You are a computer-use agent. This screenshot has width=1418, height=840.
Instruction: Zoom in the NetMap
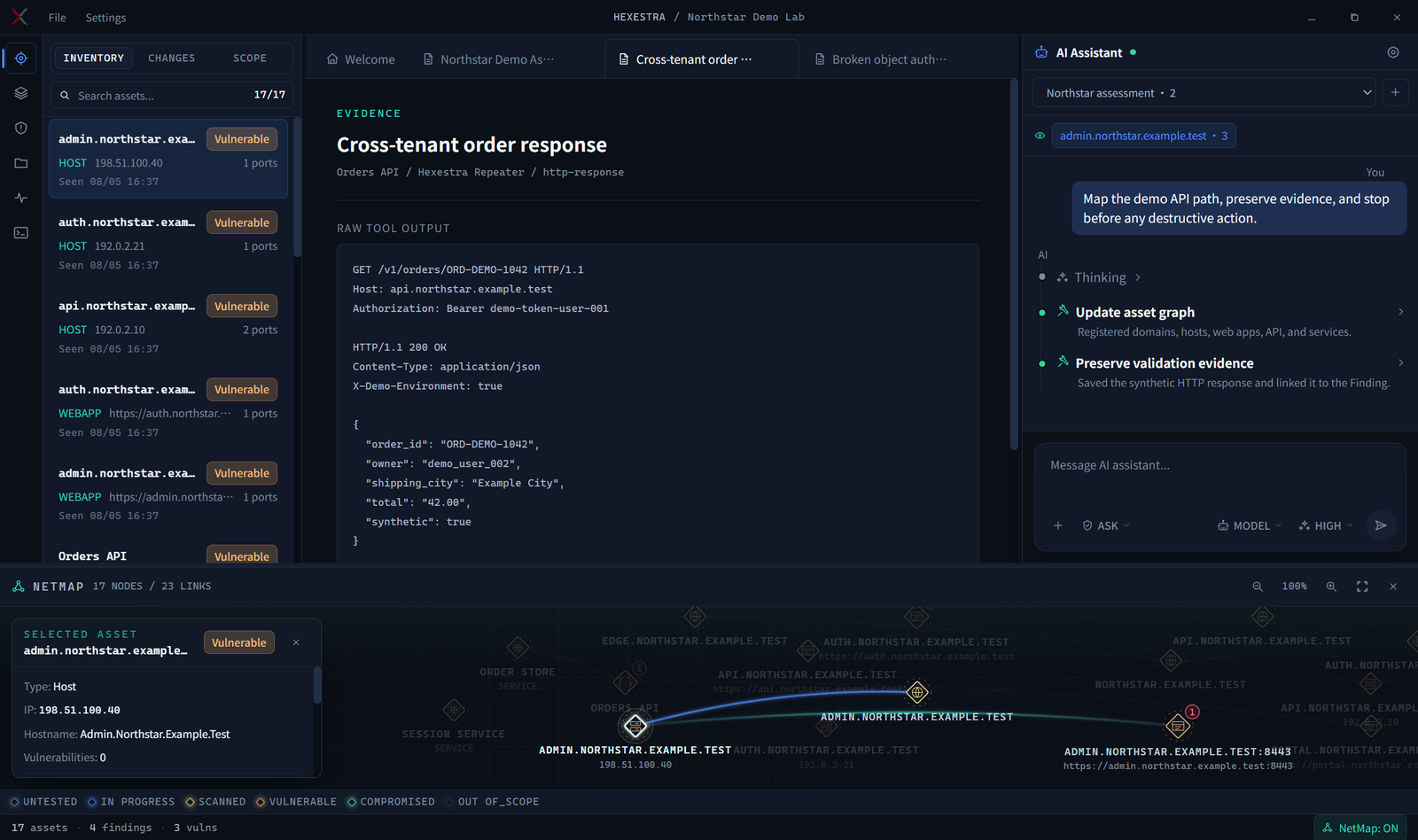tap(1330, 587)
